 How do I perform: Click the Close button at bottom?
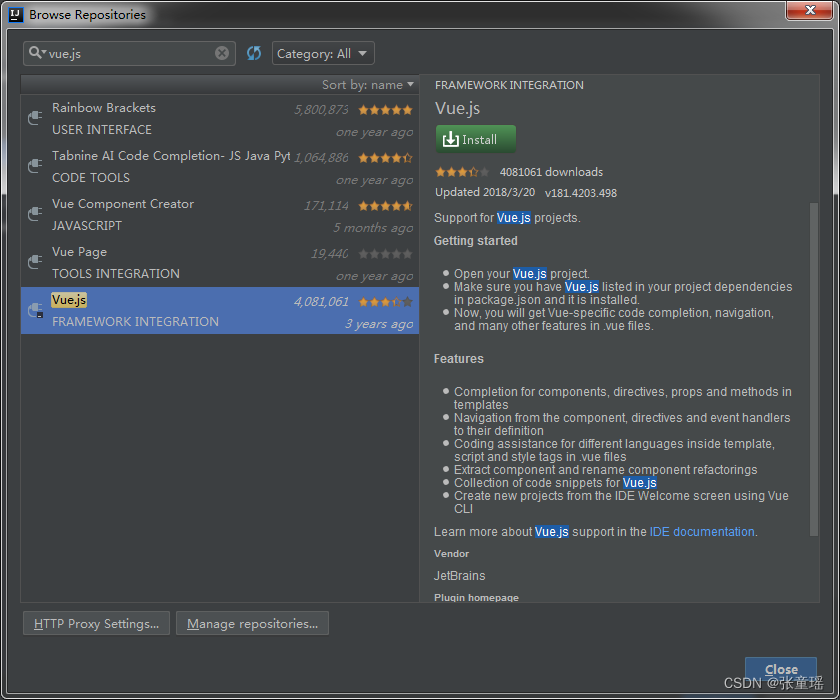click(781, 669)
